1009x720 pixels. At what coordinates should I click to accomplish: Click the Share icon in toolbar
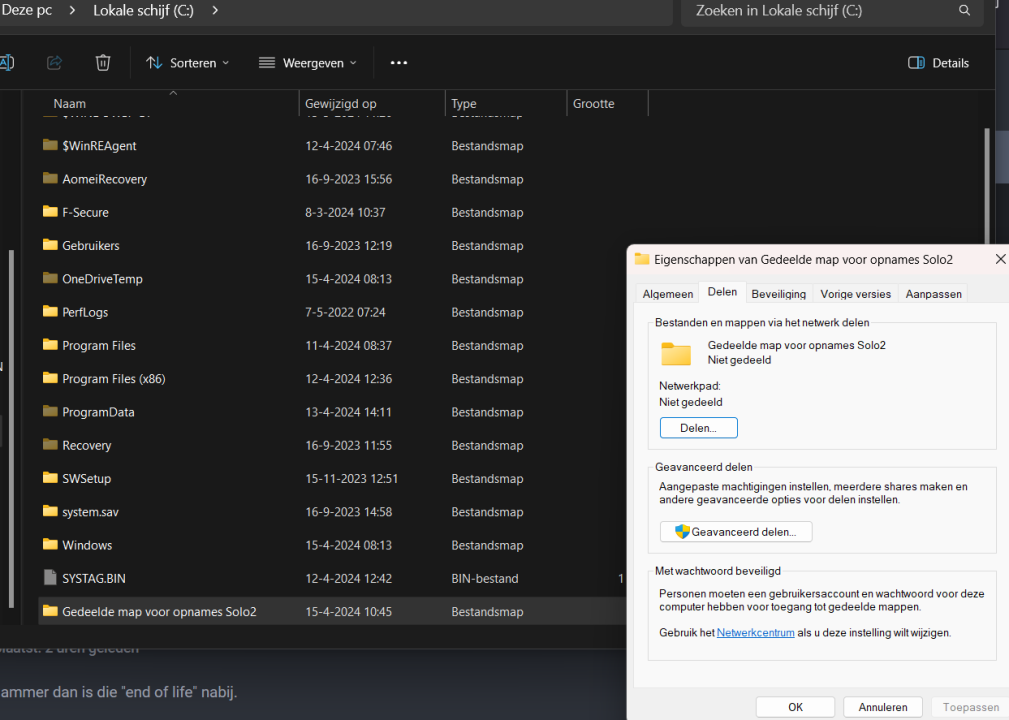pyautogui.click(x=55, y=63)
